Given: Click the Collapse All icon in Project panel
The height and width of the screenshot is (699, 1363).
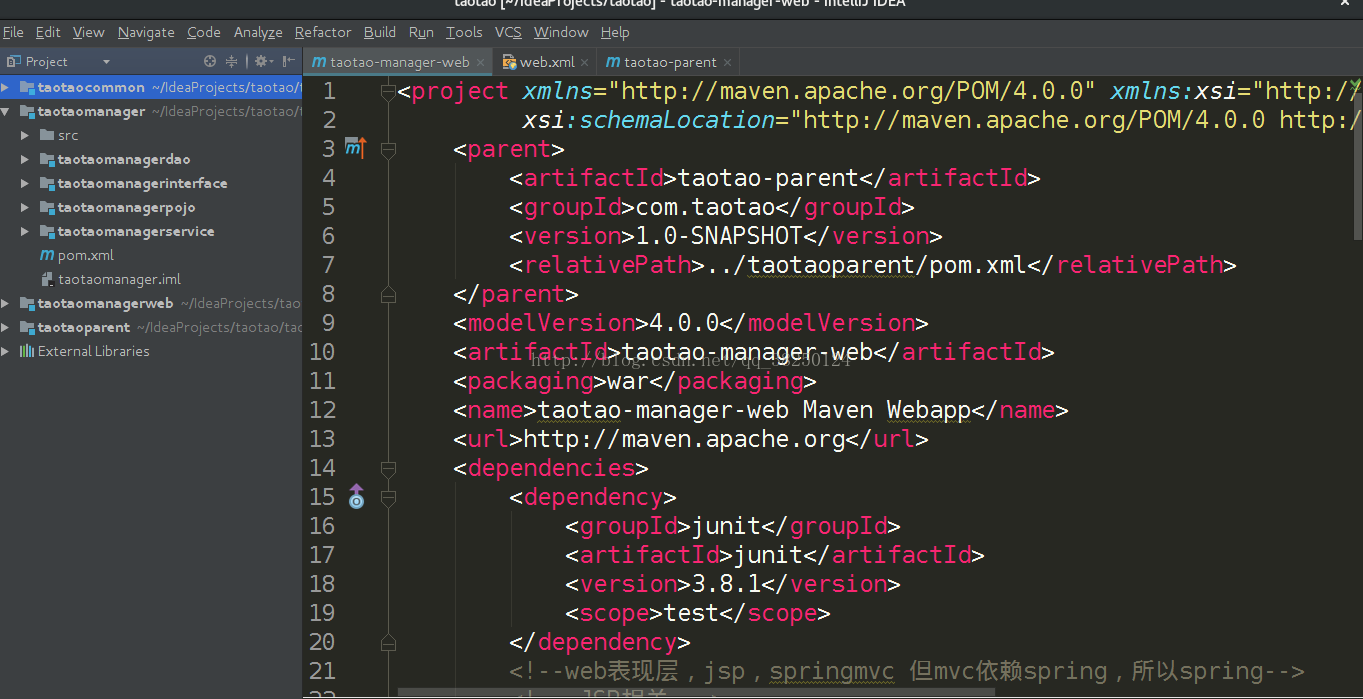Looking at the screenshot, I should coord(232,61).
